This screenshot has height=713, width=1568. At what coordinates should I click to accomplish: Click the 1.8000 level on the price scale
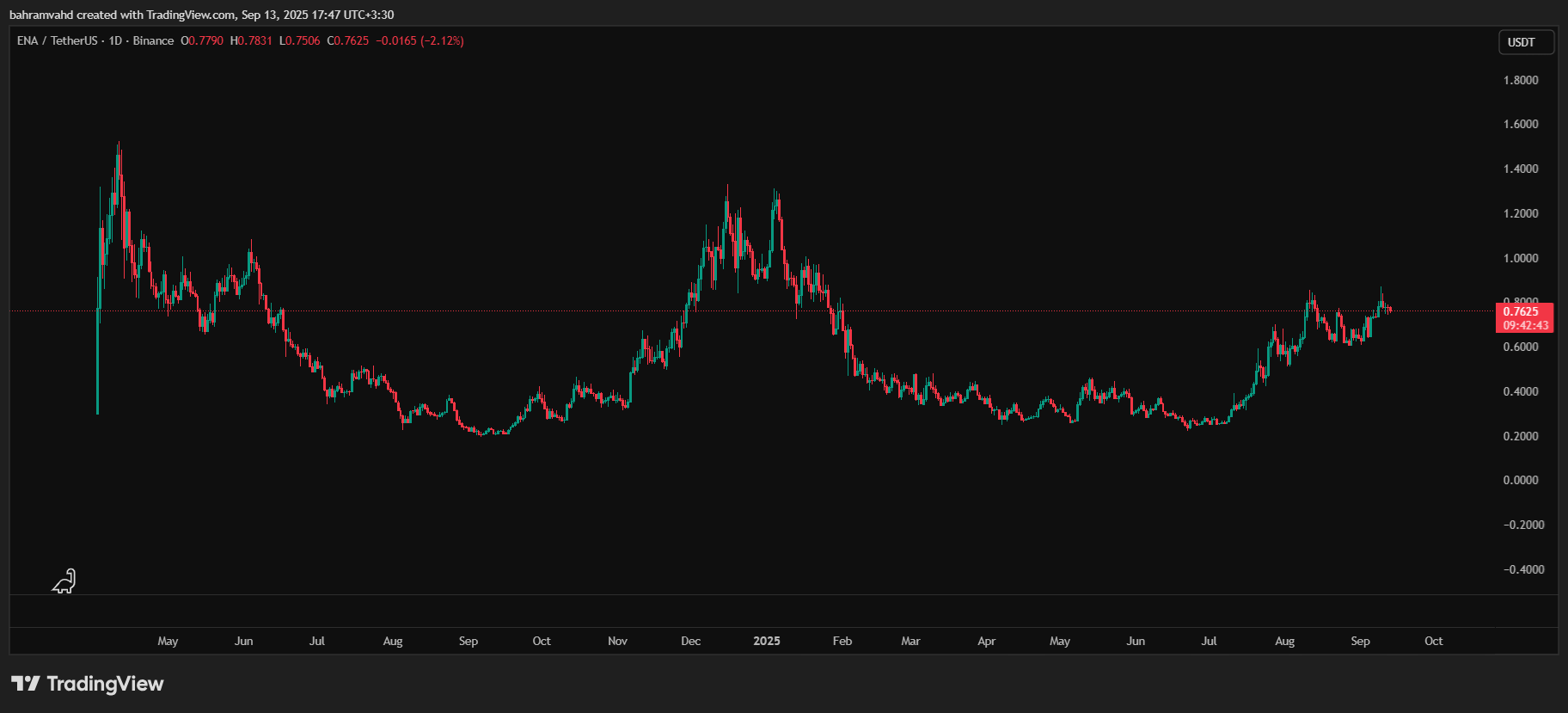(x=1520, y=80)
